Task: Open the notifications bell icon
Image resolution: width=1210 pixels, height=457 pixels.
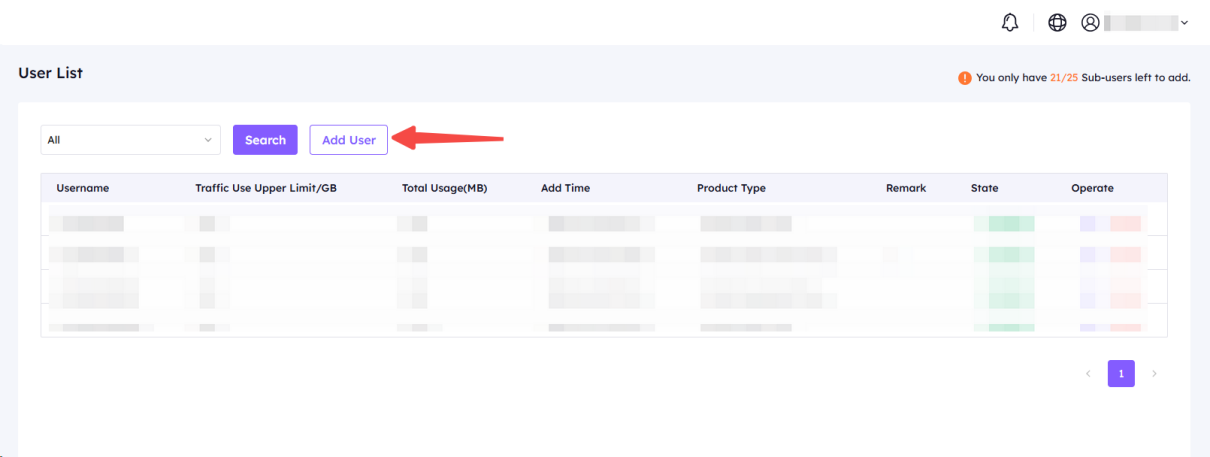Action: coord(1010,22)
